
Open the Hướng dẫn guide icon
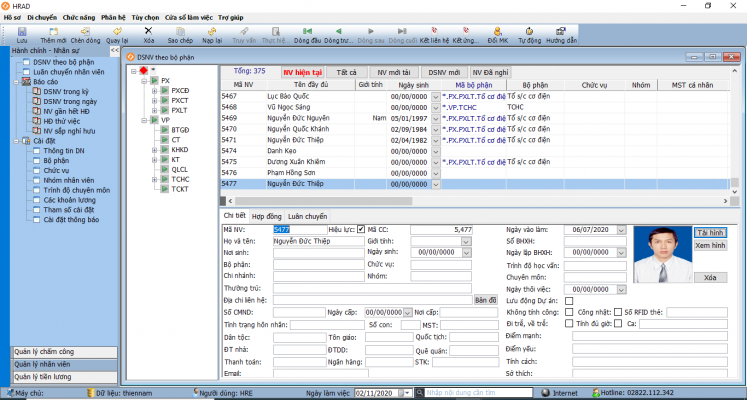click(x=561, y=31)
